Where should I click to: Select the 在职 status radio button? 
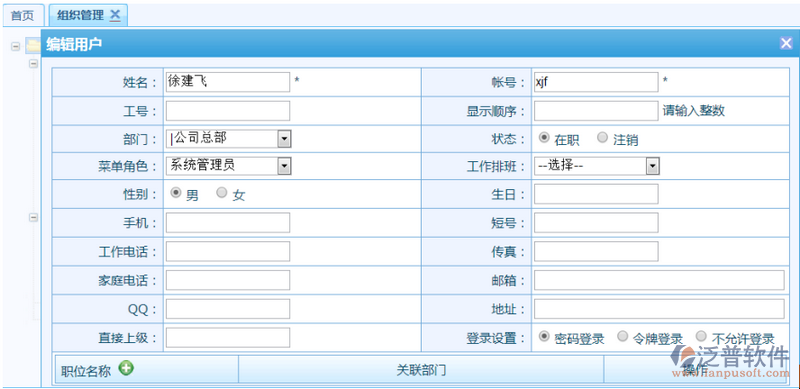click(544, 137)
